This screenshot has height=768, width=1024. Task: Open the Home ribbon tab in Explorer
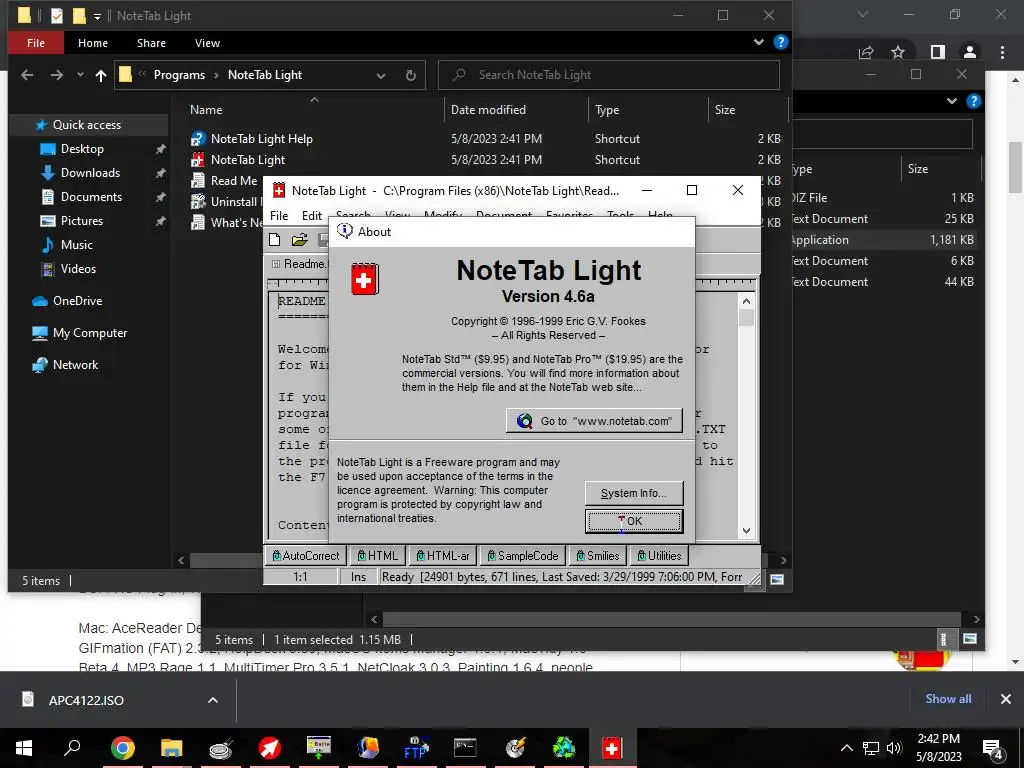(x=93, y=43)
